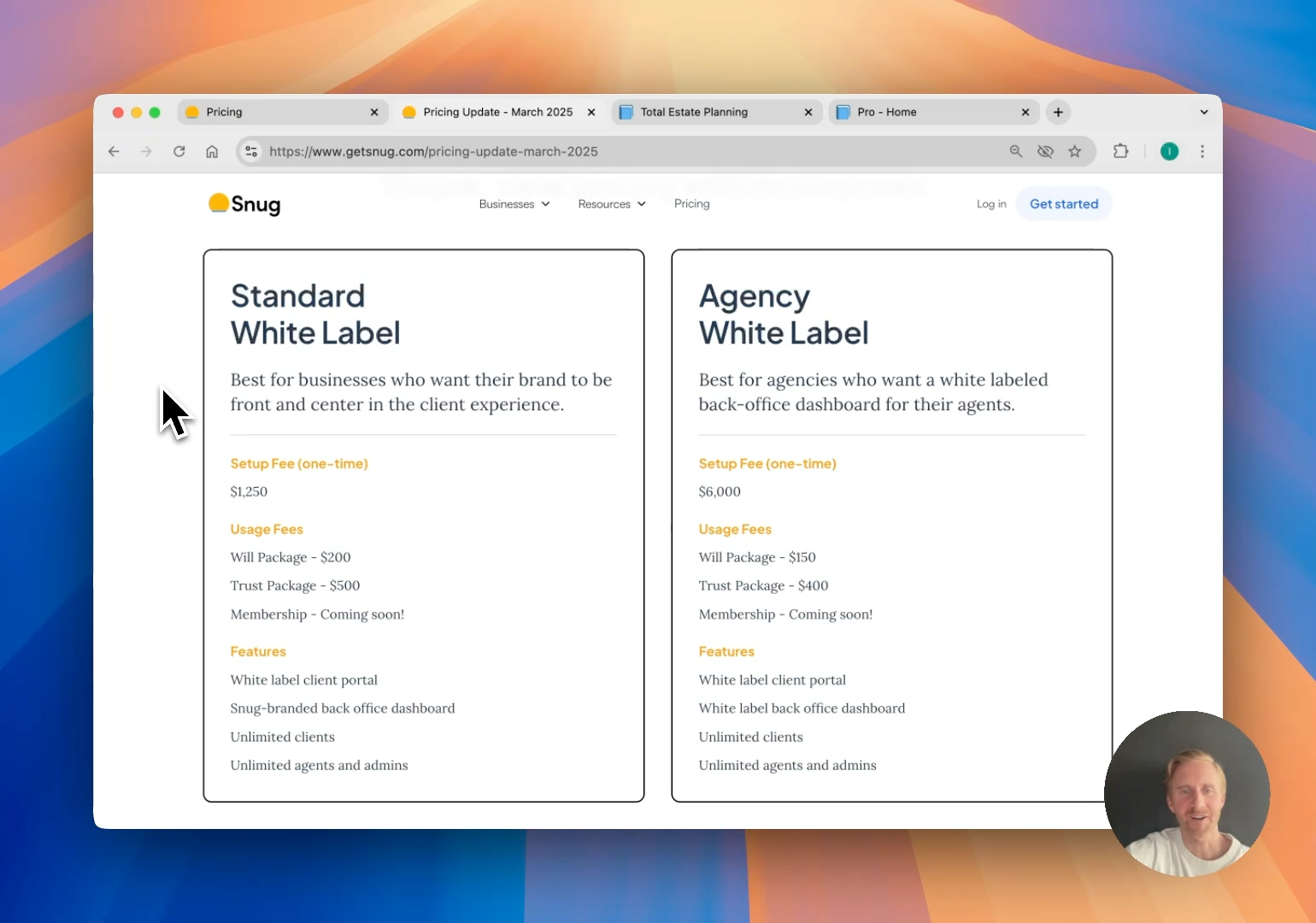
Task: Open the browser home page
Action: click(x=212, y=151)
